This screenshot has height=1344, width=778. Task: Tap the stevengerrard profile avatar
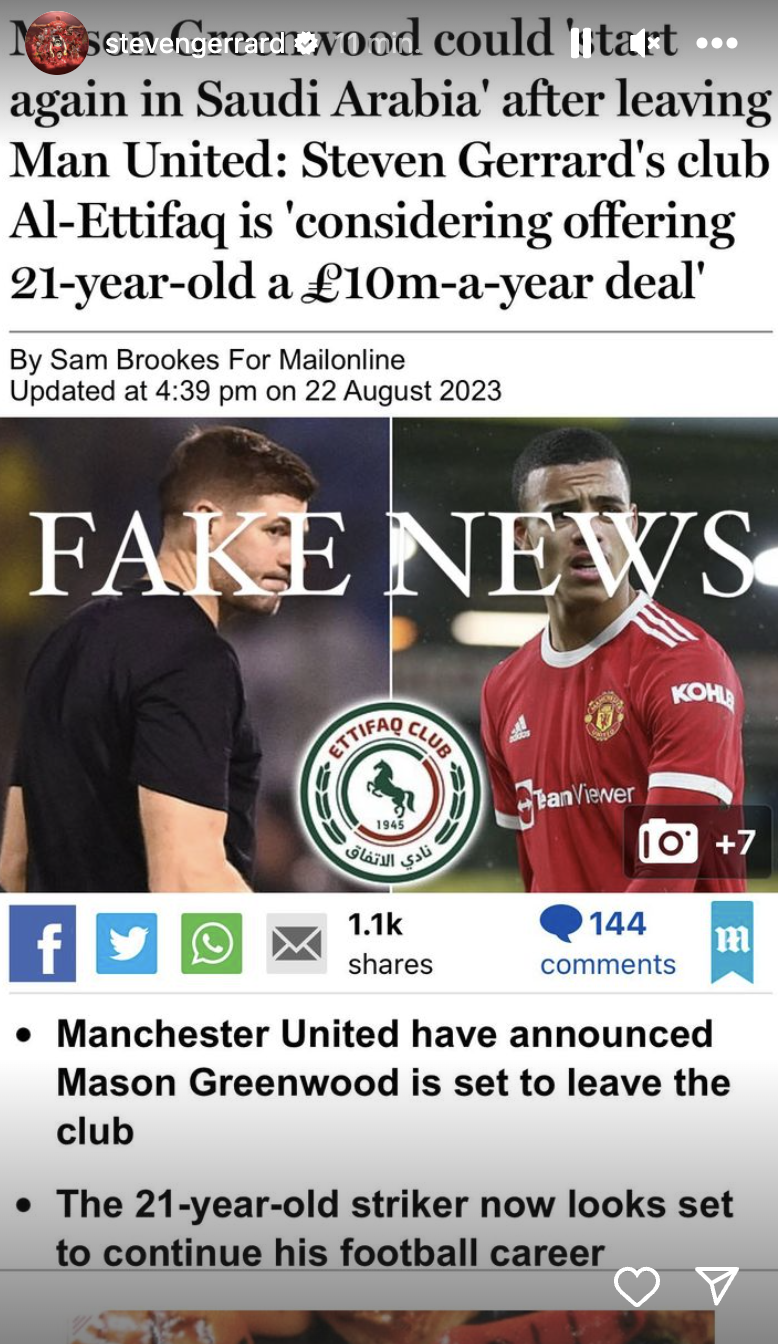(56, 43)
